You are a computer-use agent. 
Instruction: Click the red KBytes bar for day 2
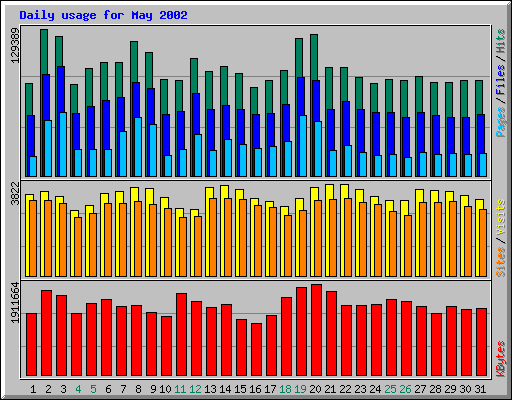pyautogui.click(x=46, y=333)
